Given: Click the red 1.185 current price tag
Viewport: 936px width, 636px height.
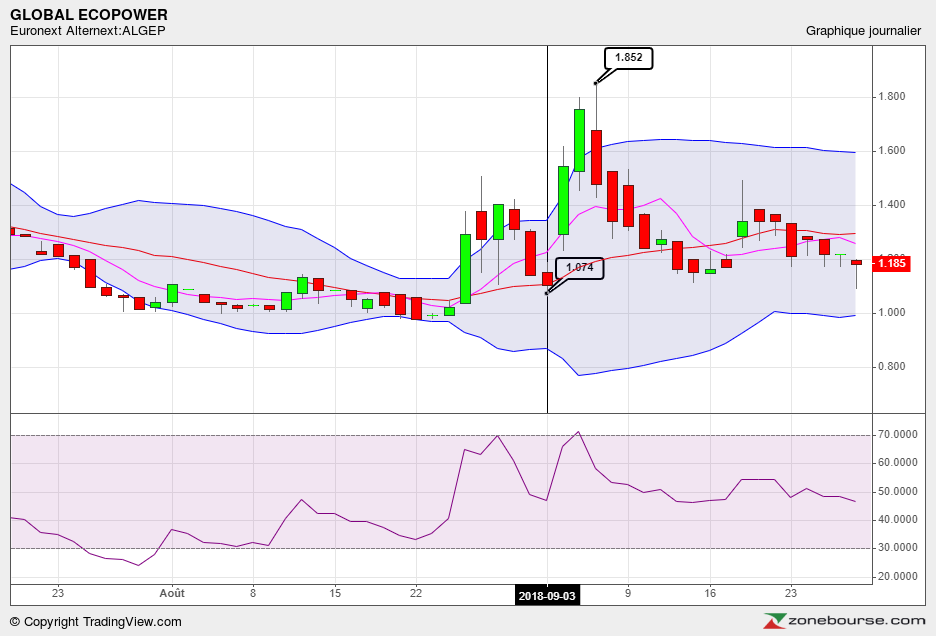Looking at the screenshot, I should point(891,263).
